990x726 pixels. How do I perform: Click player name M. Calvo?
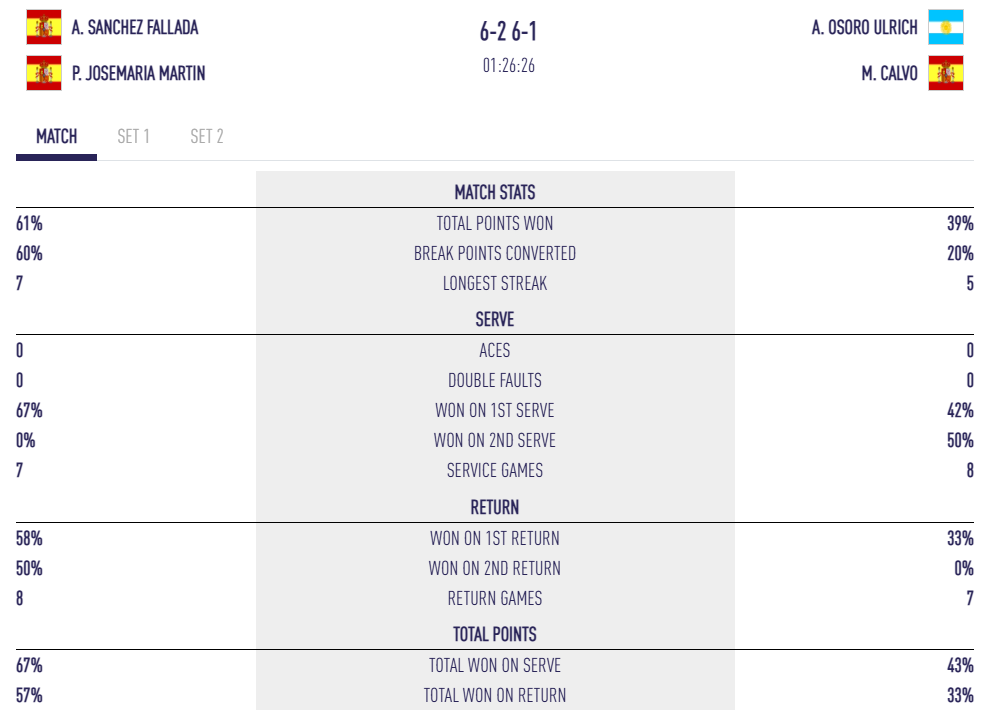(889, 74)
